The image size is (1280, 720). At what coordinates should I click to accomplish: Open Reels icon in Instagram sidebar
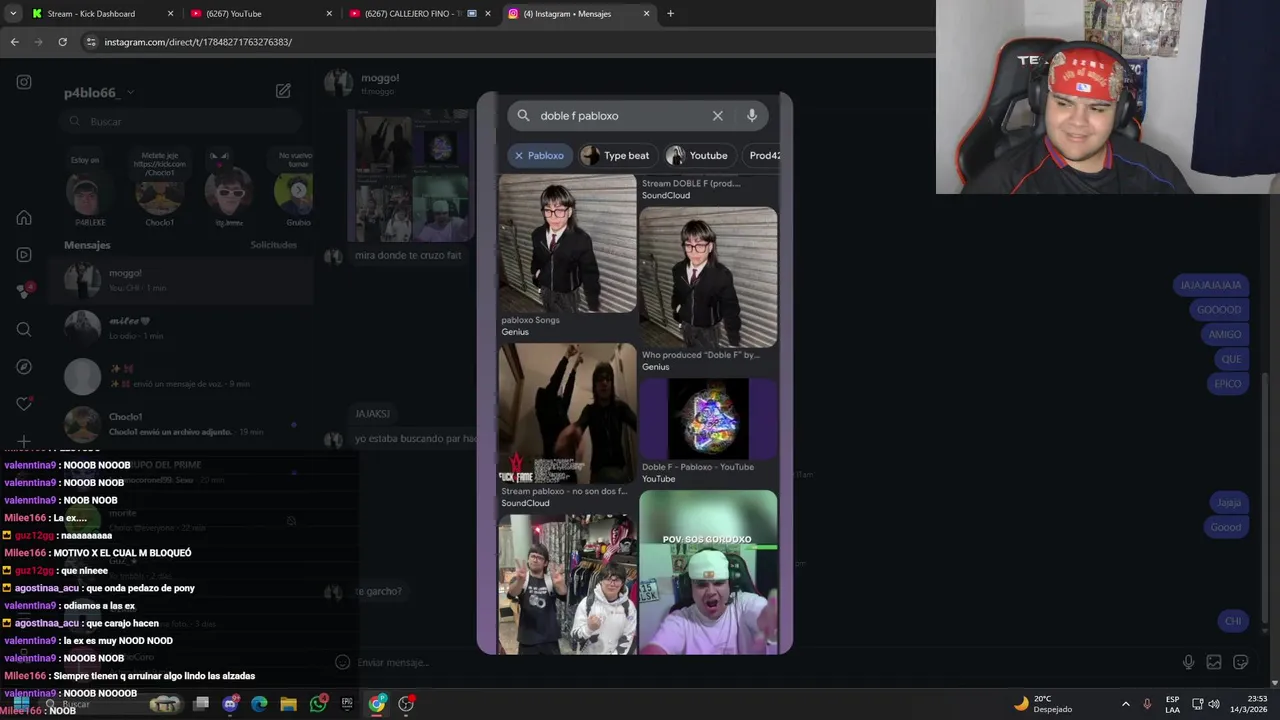tap(24, 255)
